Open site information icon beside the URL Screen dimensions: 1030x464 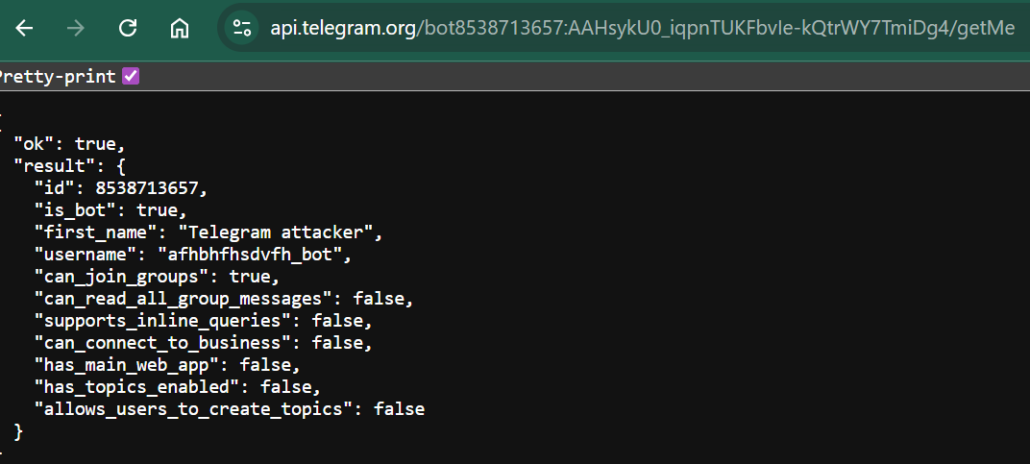(x=242, y=28)
